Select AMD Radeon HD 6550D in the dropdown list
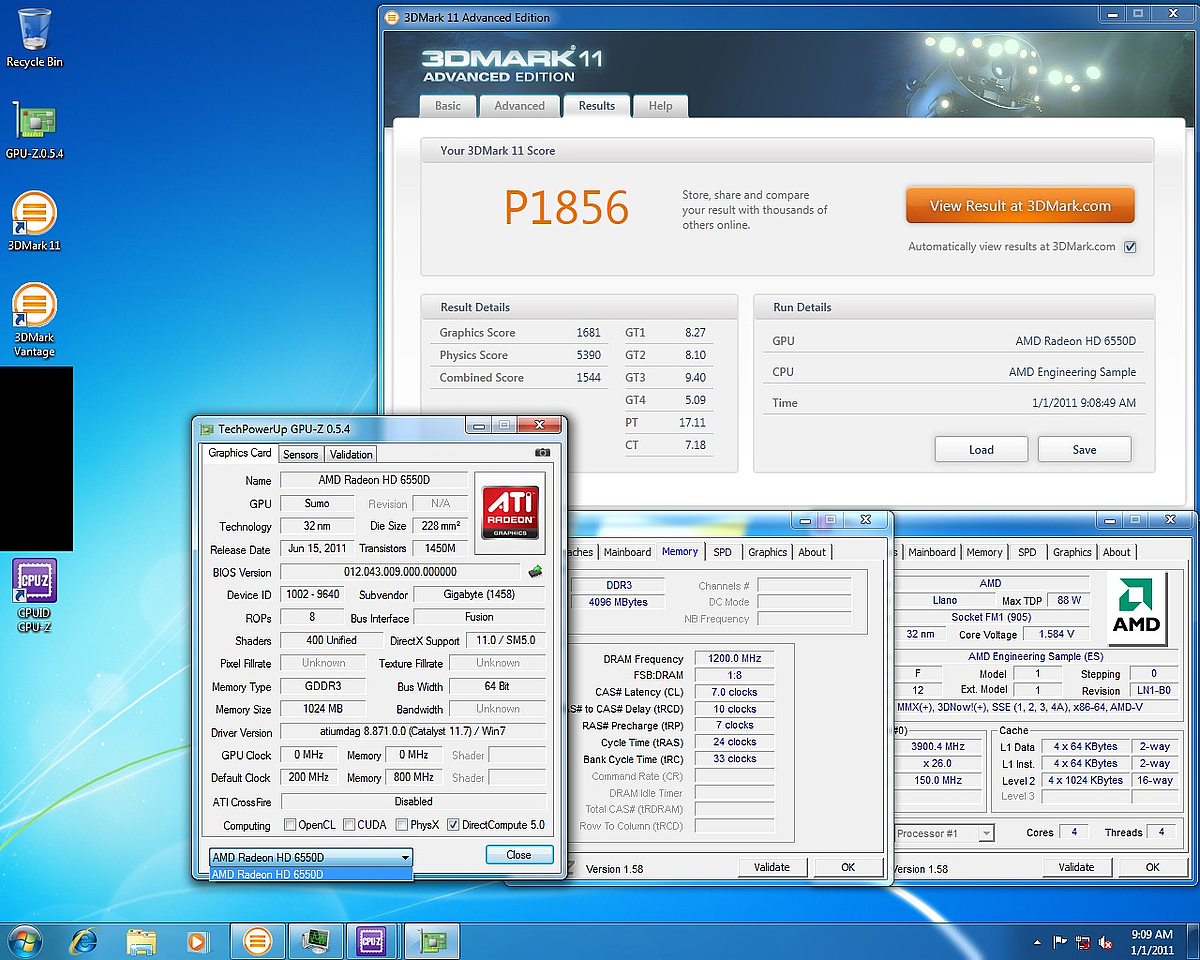This screenshot has width=1200, height=960. click(311, 874)
